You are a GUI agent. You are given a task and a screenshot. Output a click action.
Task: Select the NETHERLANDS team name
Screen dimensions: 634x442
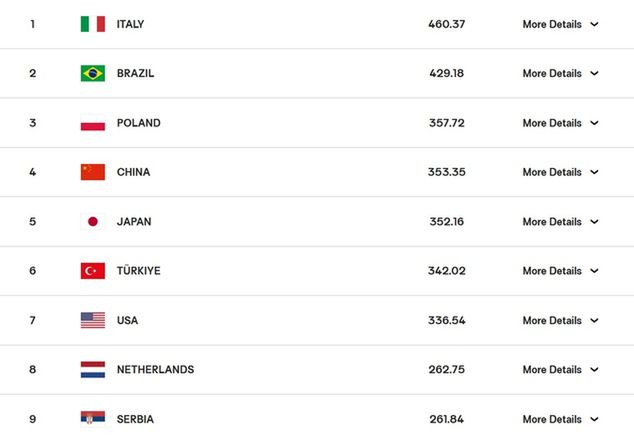(155, 369)
